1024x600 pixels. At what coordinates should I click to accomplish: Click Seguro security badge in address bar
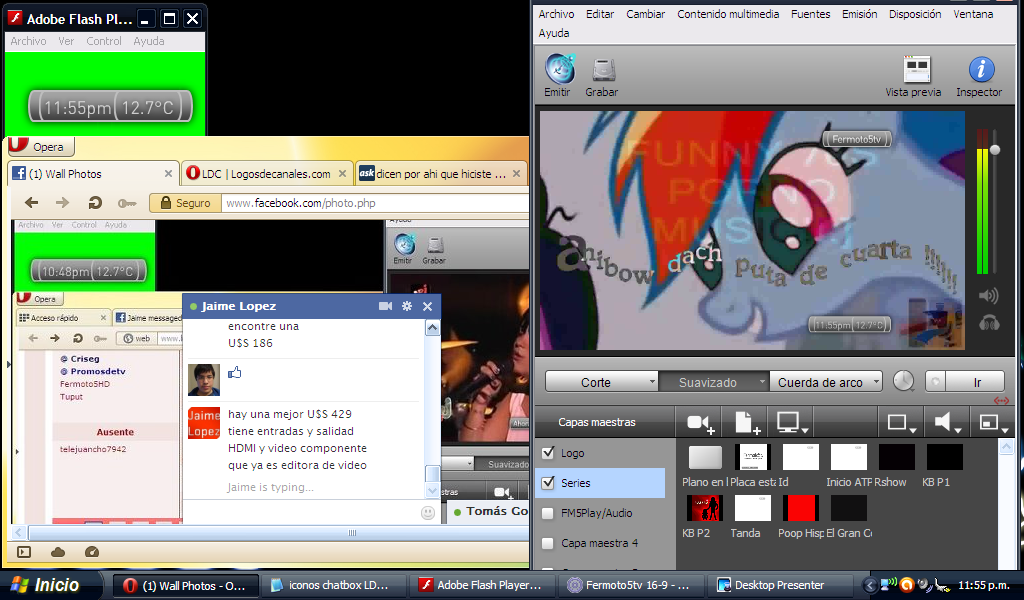pyautogui.click(x=185, y=203)
